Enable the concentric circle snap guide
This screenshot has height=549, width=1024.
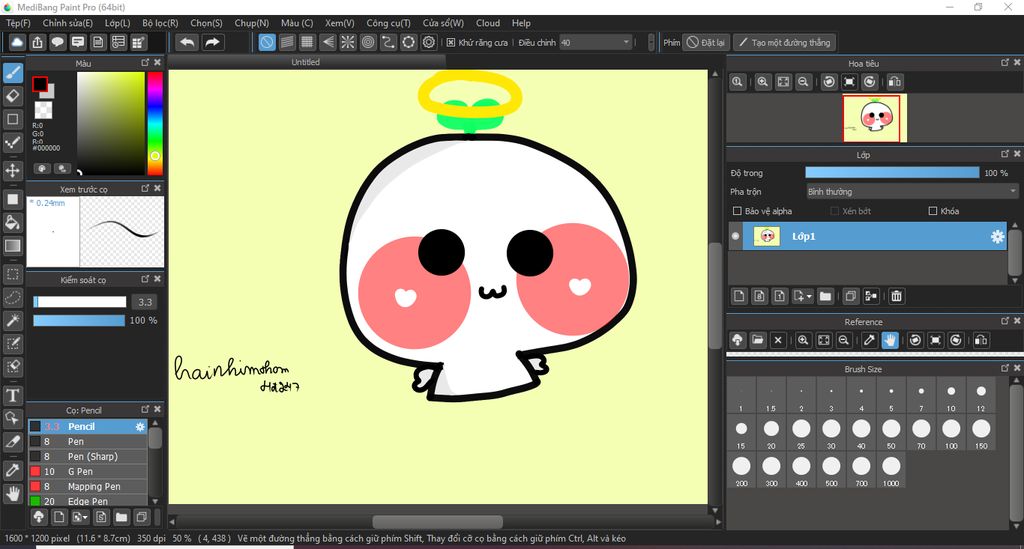click(368, 42)
